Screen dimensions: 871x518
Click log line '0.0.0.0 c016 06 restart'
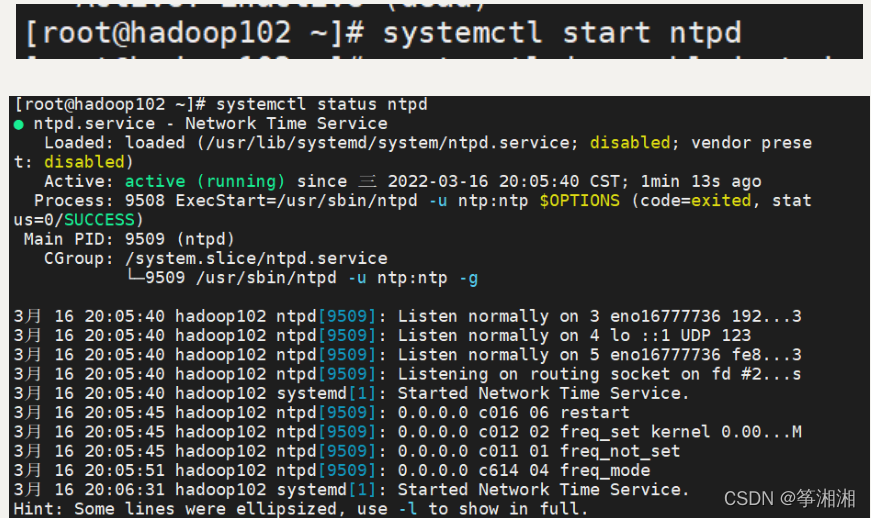[x=322, y=413]
